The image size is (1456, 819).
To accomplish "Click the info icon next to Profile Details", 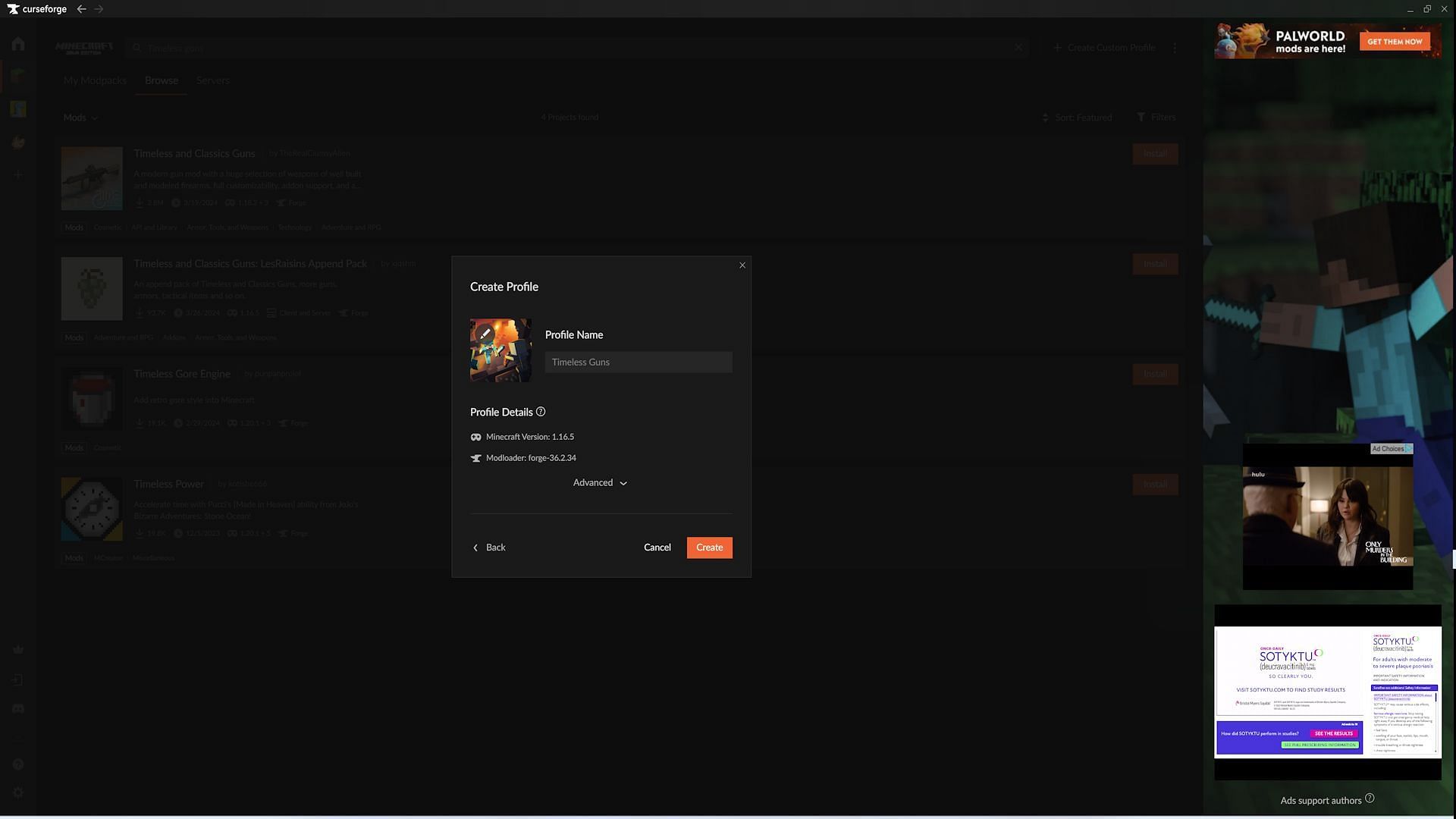I will (x=540, y=412).
